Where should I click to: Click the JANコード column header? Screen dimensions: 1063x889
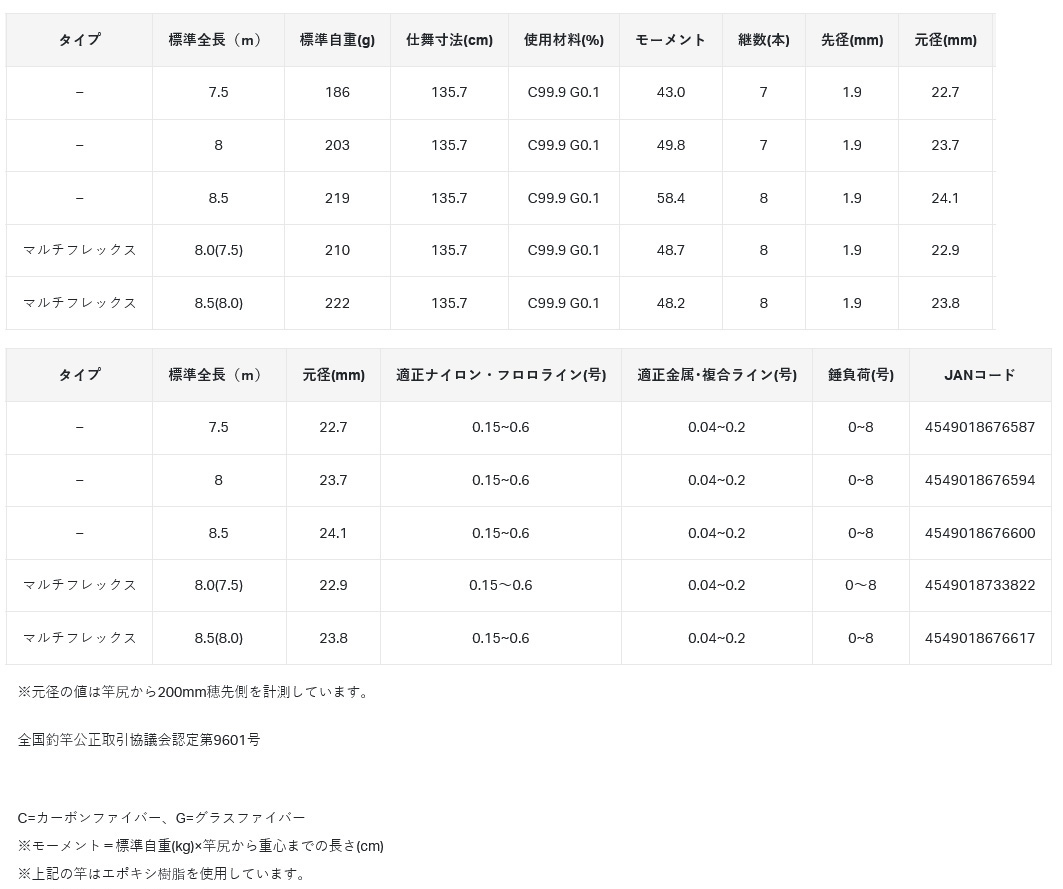coord(980,375)
